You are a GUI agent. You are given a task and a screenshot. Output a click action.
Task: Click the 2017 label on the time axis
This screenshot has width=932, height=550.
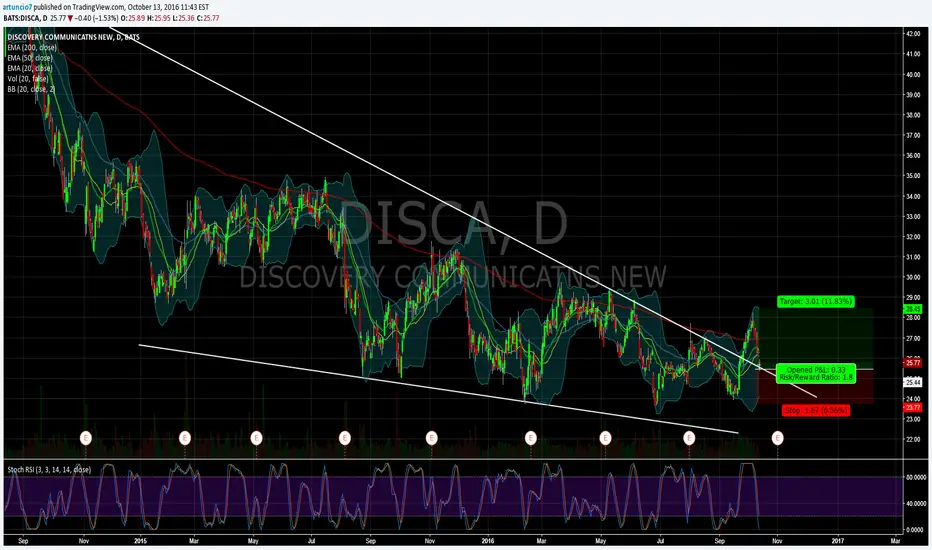837,541
